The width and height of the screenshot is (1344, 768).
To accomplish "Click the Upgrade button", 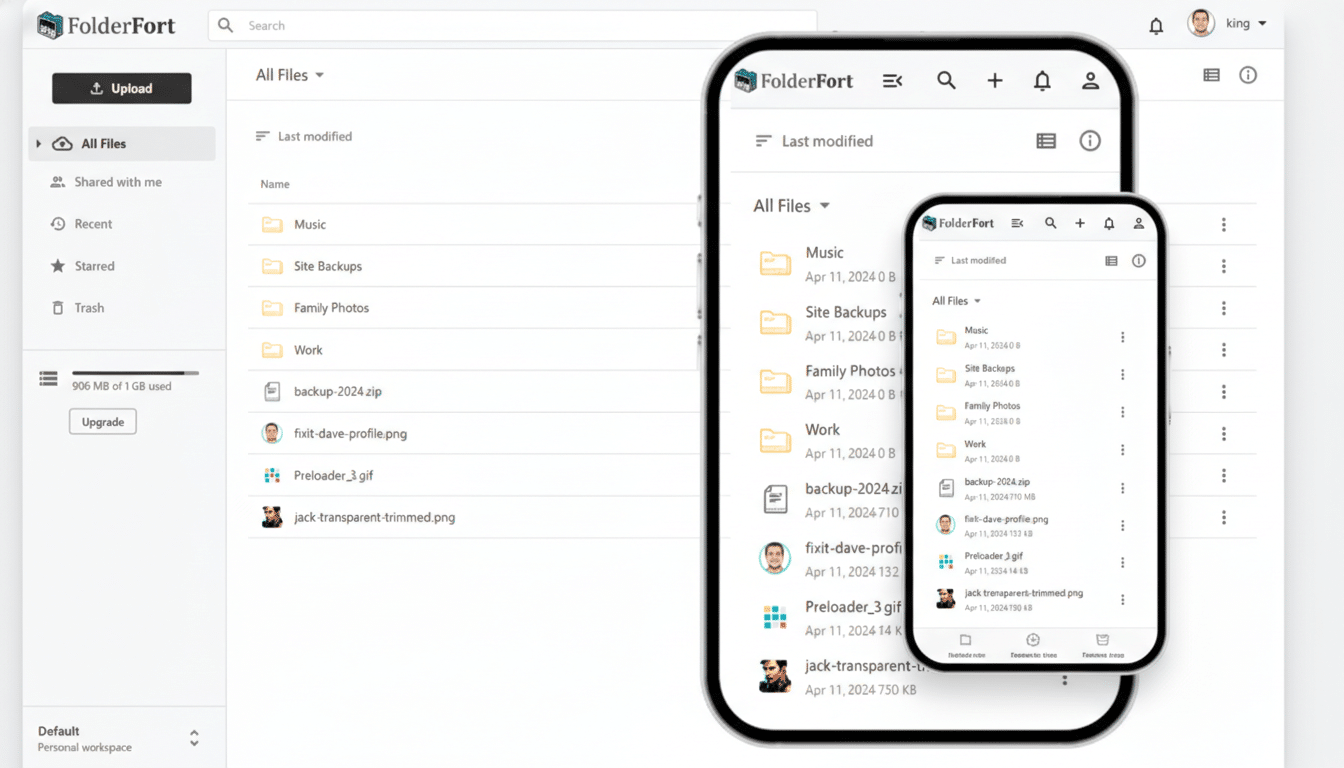I will [102, 421].
